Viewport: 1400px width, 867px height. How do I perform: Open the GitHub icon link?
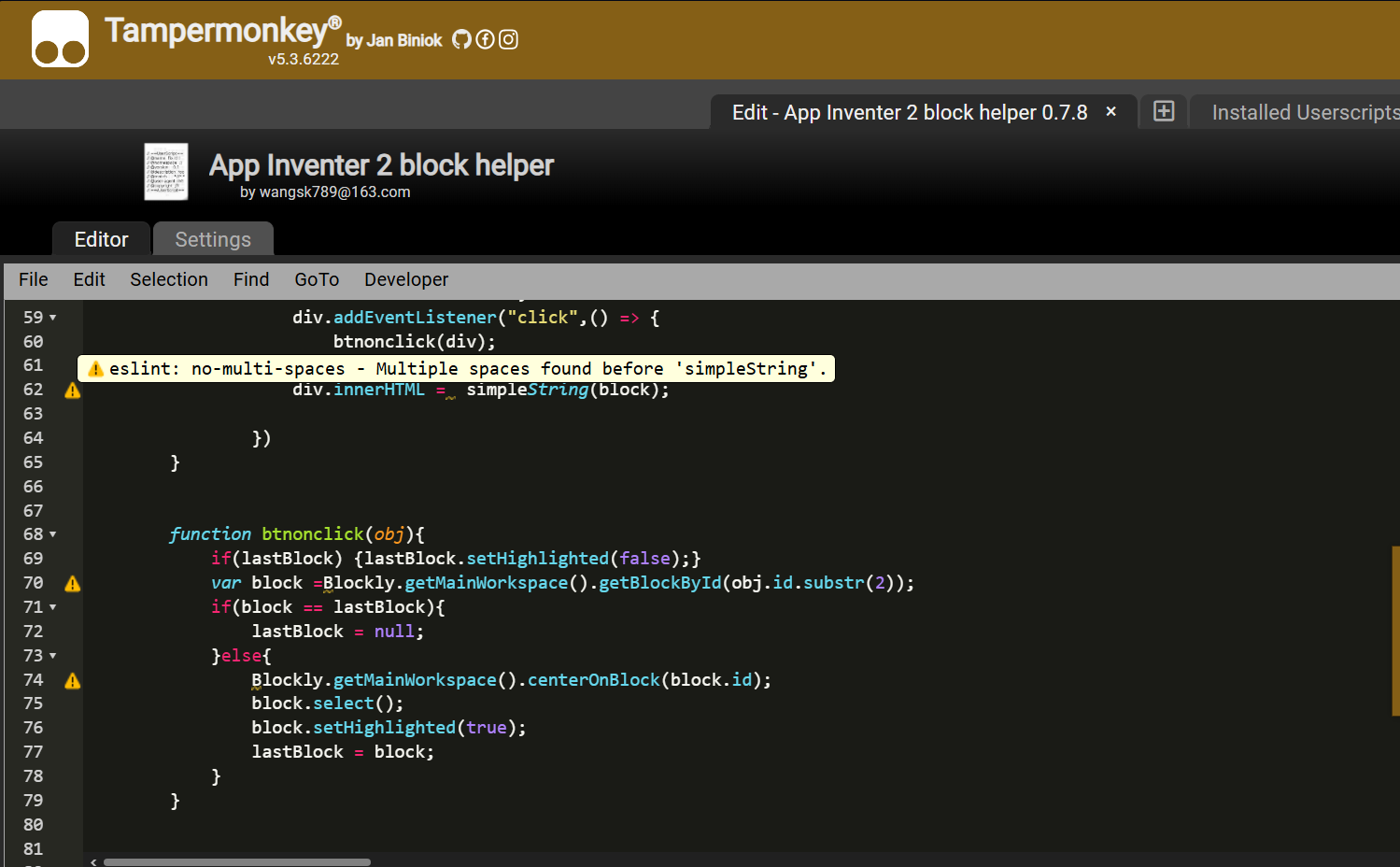[x=461, y=39]
